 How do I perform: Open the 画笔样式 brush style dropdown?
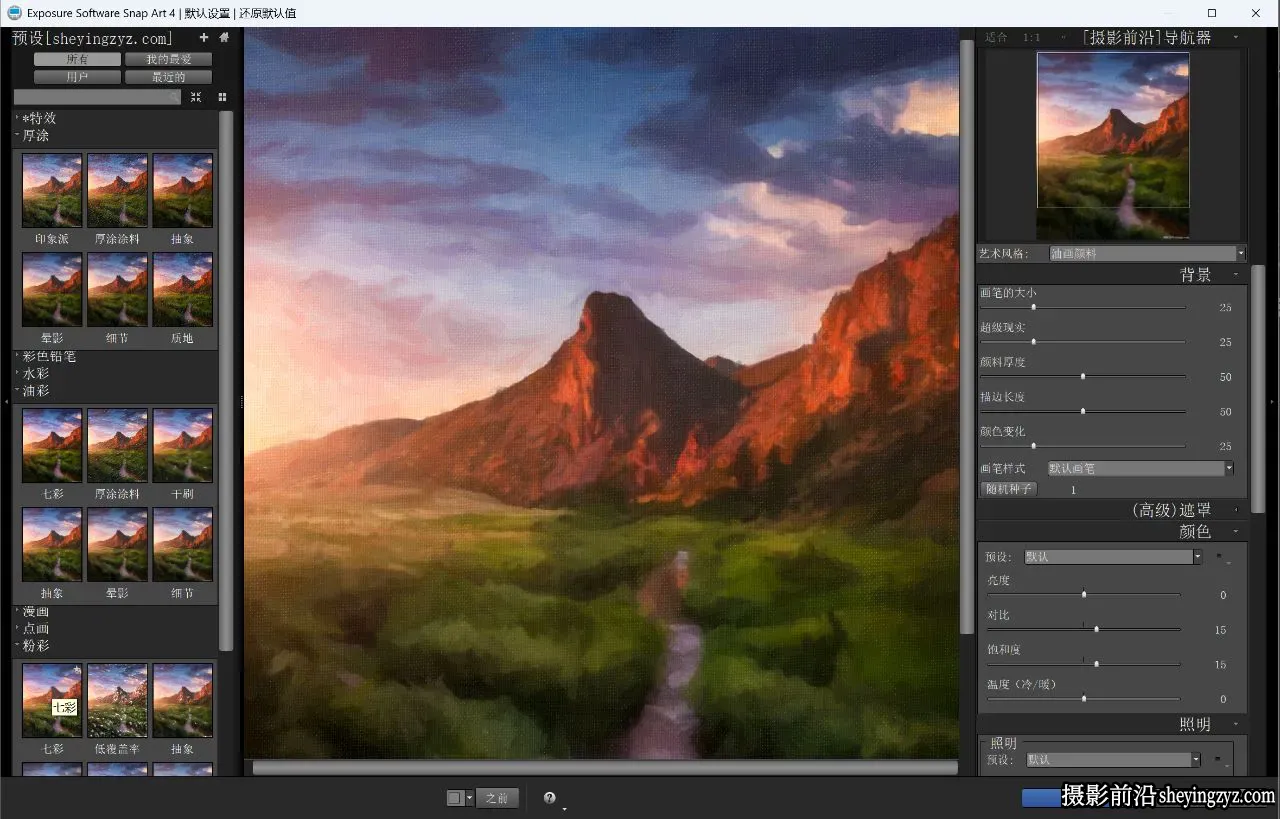(x=1140, y=468)
